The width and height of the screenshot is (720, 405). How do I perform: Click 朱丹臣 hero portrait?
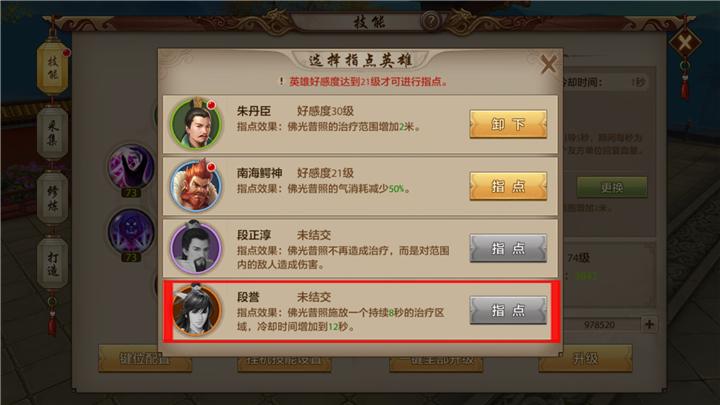pos(196,124)
